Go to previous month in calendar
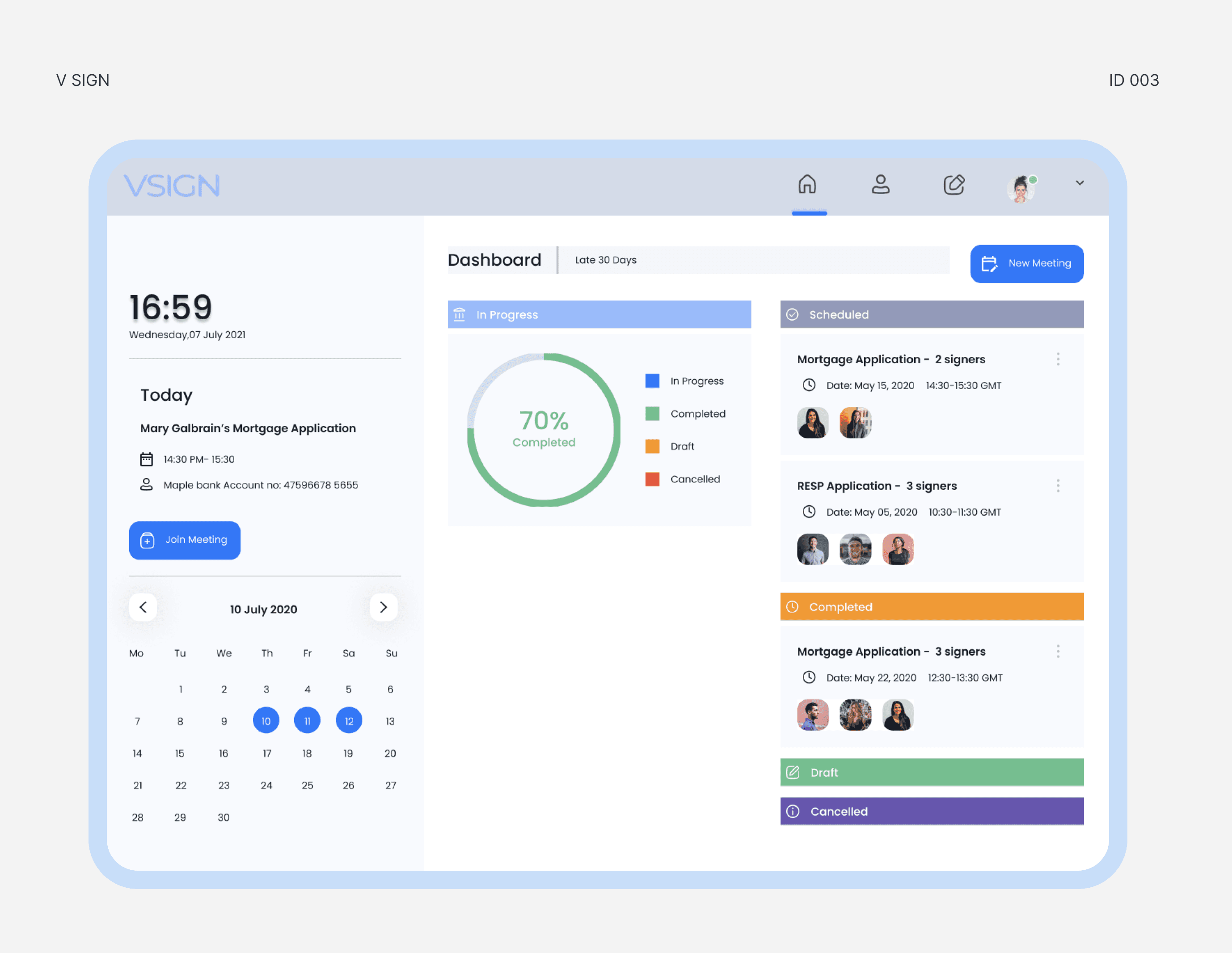The width and height of the screenshot is (1232, 953). click(143, 608)
